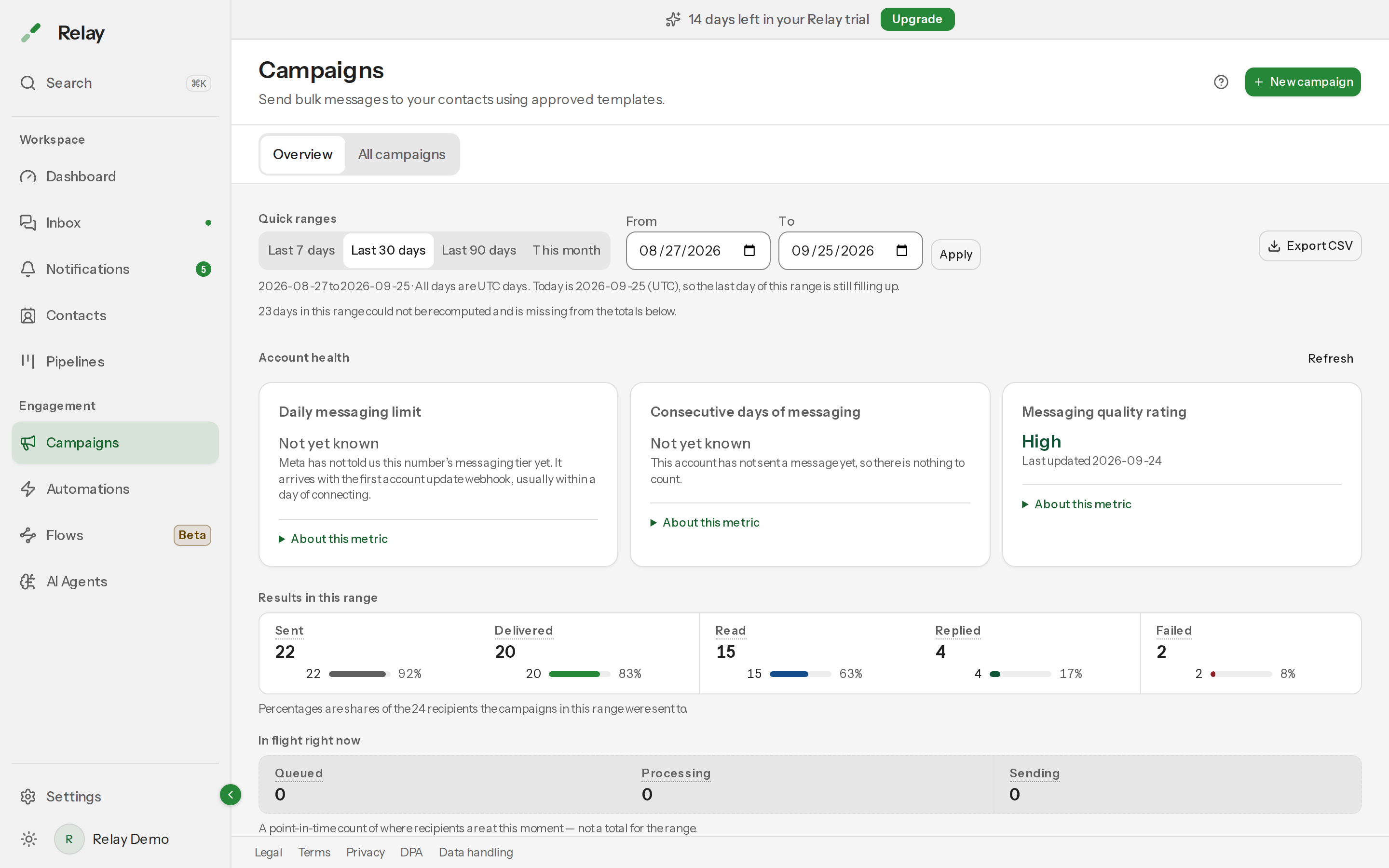Click the notifications count badge 5
The image size is (1389, 868).
click(203, 269)
